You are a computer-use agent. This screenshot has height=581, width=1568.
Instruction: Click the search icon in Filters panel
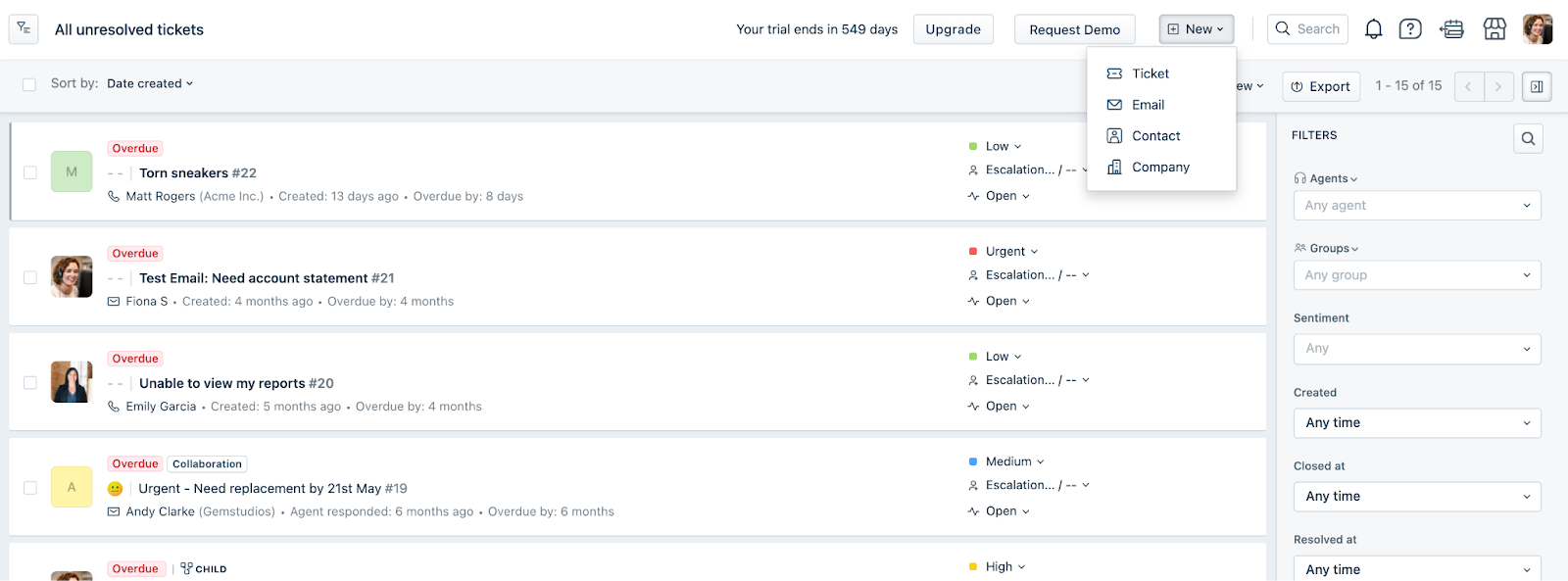(x=1528, y=139)
